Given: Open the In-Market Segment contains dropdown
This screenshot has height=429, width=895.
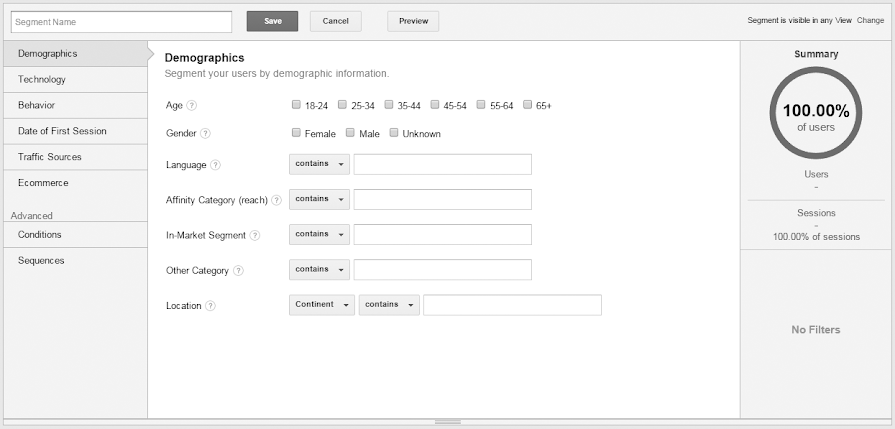Looking at the screenshot, I should (x=319, y=234).
